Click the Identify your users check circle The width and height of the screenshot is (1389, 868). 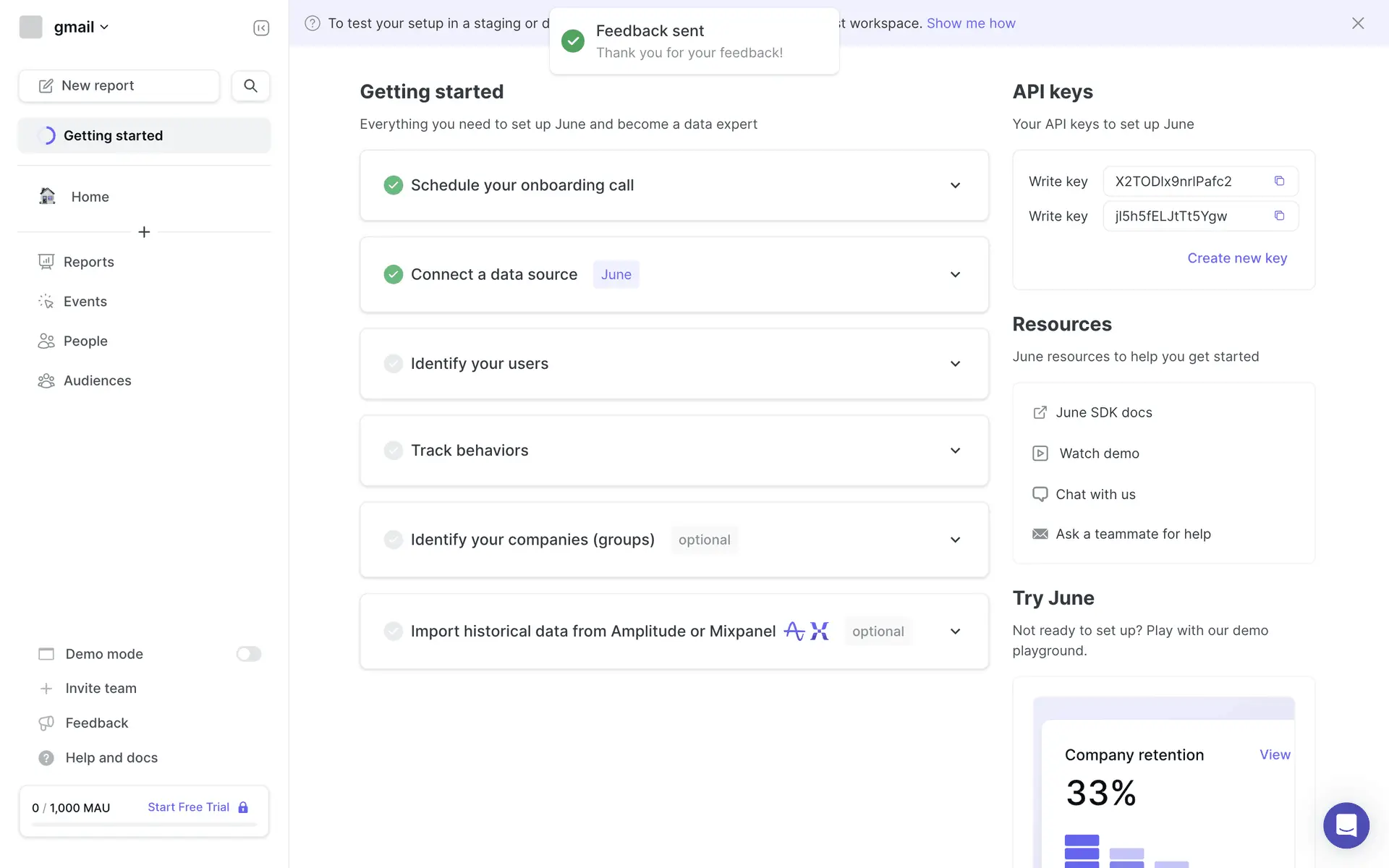[394, 364]
